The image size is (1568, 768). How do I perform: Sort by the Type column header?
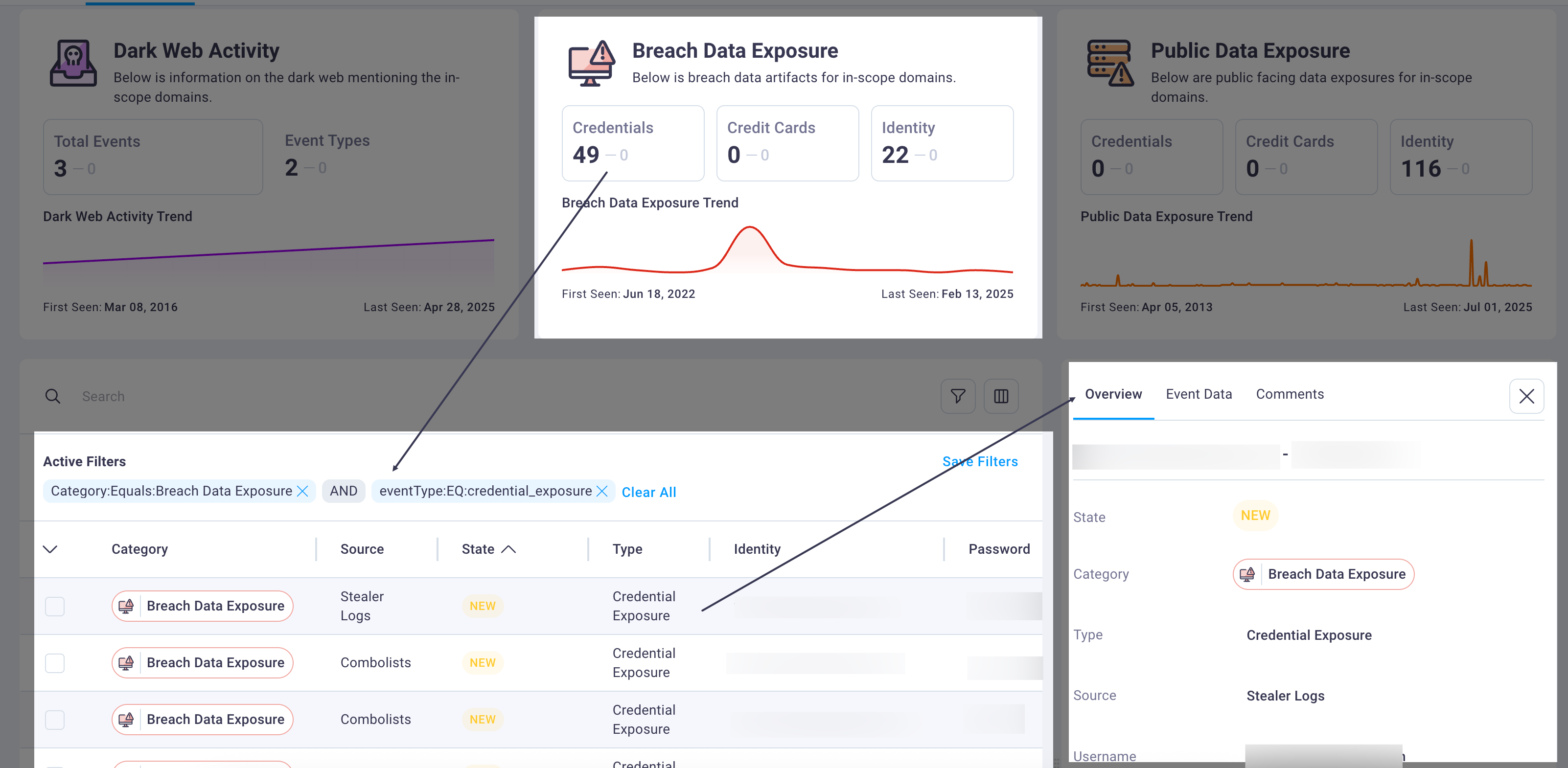pyautogui.click(x=627, y=549)
